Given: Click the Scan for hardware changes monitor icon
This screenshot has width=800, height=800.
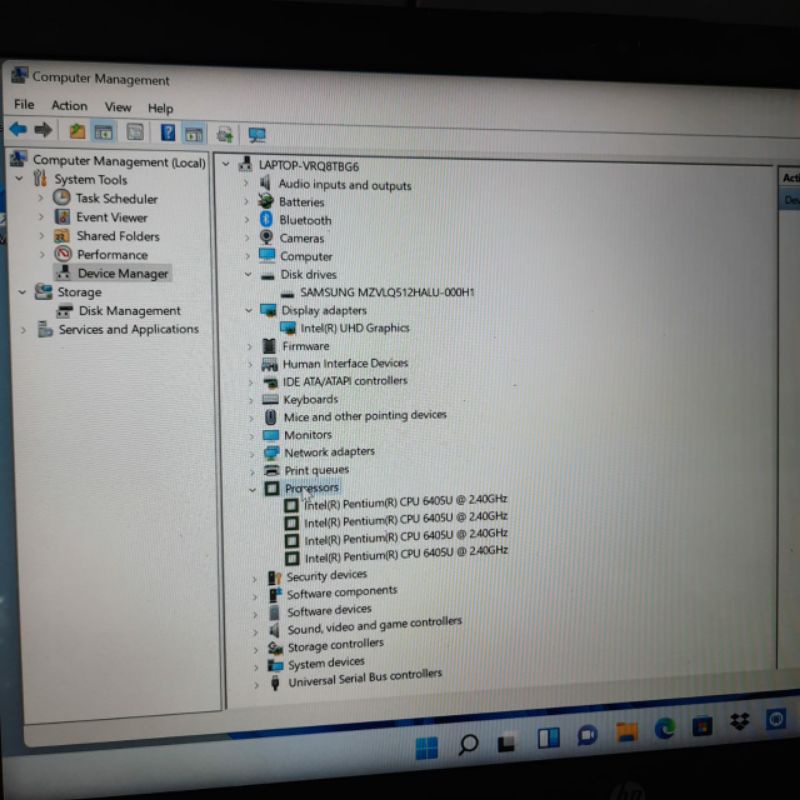Looking at the screenshot, I should tap(257, 135).
